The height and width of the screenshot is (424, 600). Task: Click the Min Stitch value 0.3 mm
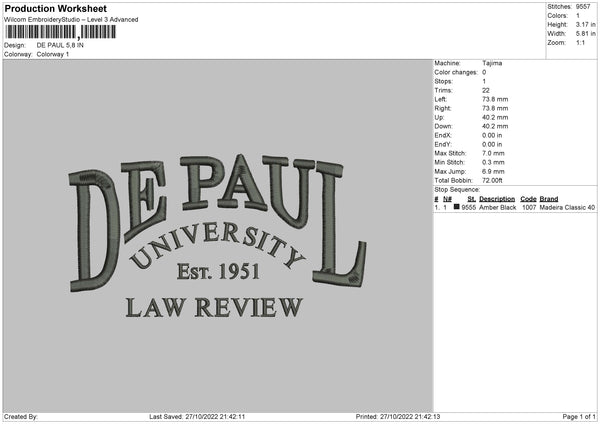[x=493, y=163]
